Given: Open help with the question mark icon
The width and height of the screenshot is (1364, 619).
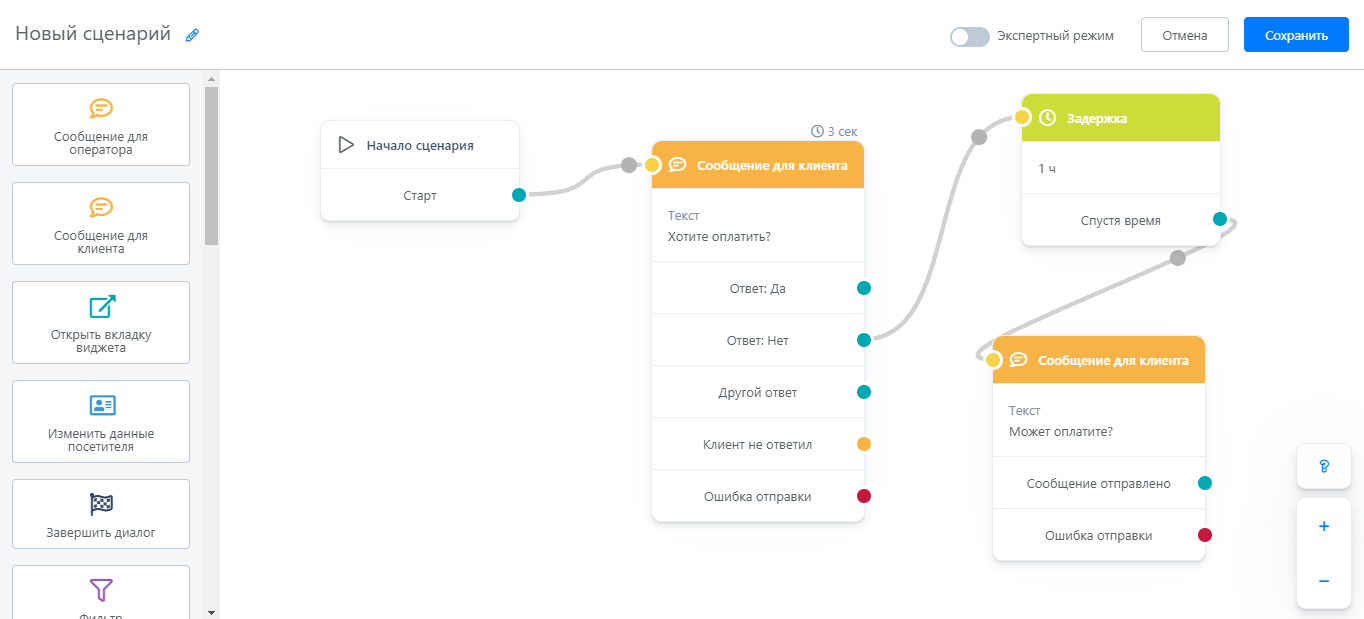Looking at the screenshot, I should point(1323,467).
